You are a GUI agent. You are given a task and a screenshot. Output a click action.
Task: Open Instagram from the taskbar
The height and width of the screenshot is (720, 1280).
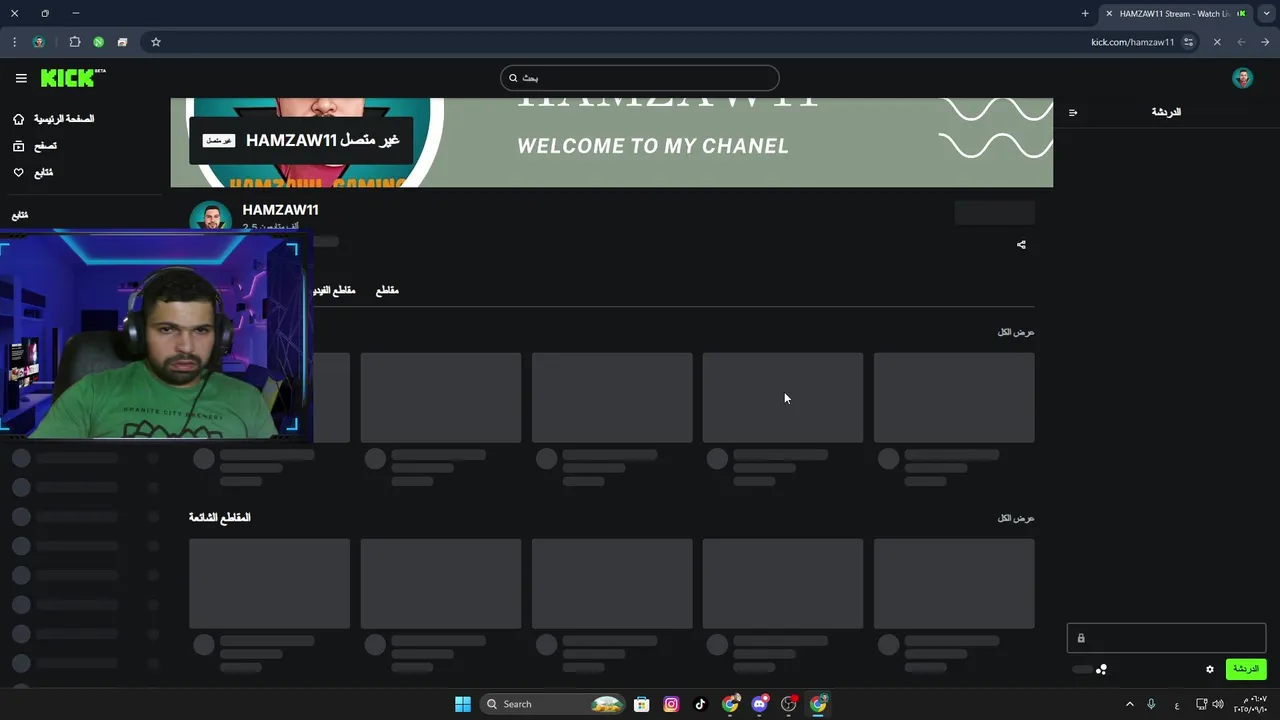(x=671, y=704)
